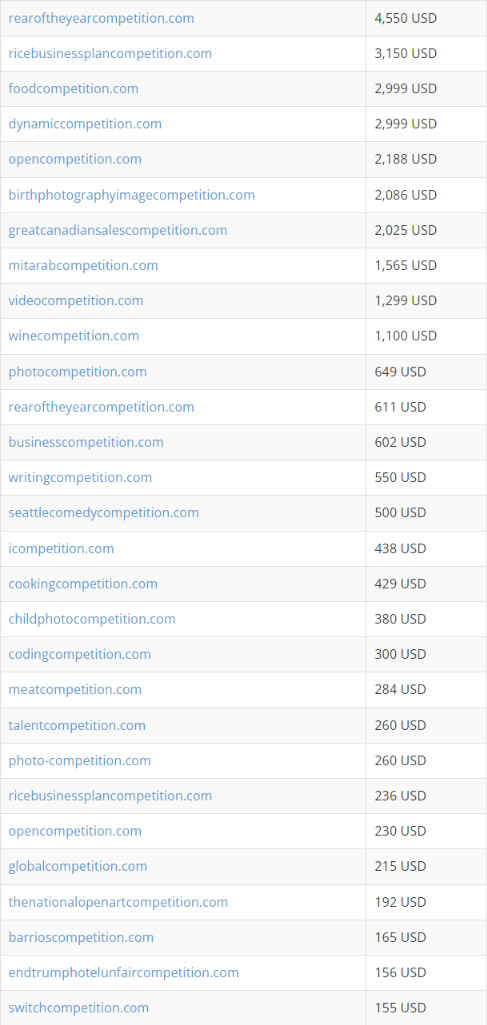The width and height of the screenshot is (487, 1025).
Task: Open the writingcompetition.com link
Action: pyautogui.click(x=80, y=477)
